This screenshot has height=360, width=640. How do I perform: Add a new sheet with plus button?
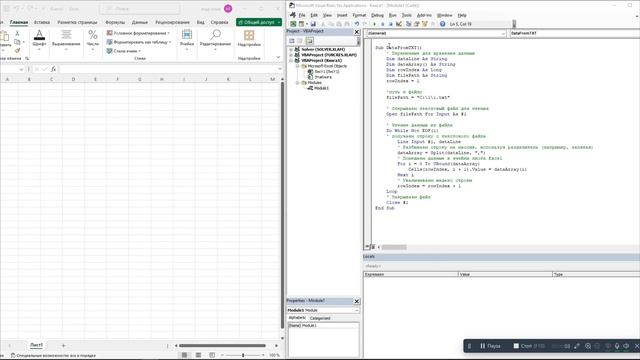[x=63, y=346]
